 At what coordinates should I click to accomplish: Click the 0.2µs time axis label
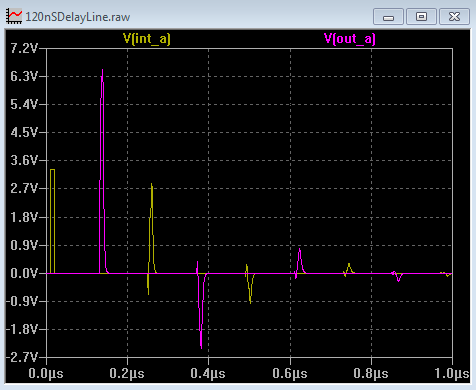(127, 374)
